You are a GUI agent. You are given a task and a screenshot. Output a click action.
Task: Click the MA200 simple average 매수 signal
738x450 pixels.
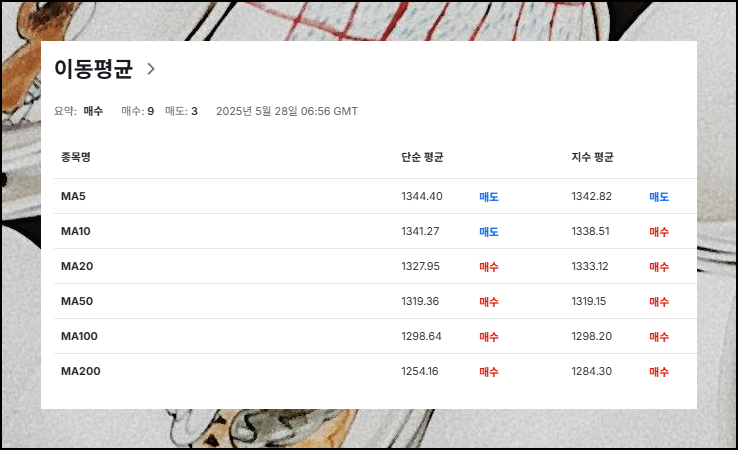tap(489, 372)
